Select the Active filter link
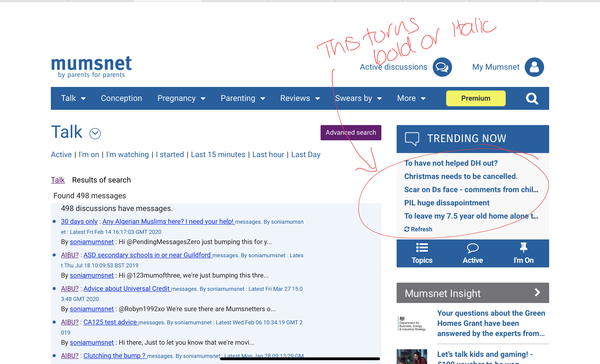The image size is (600, 364). pos(61,155)
